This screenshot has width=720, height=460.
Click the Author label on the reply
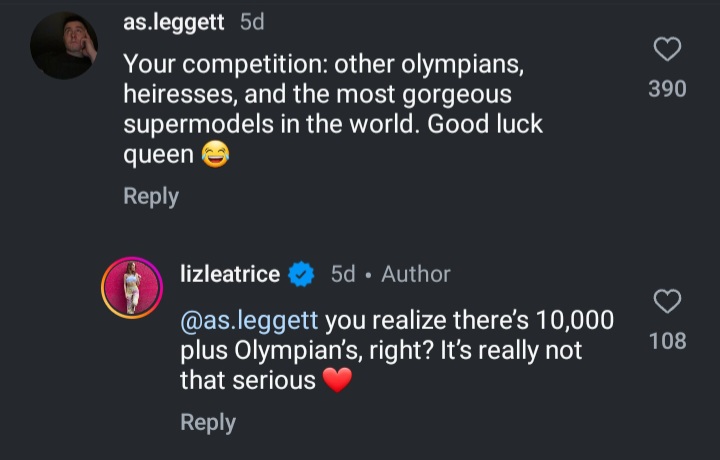[x=416, y=274]
